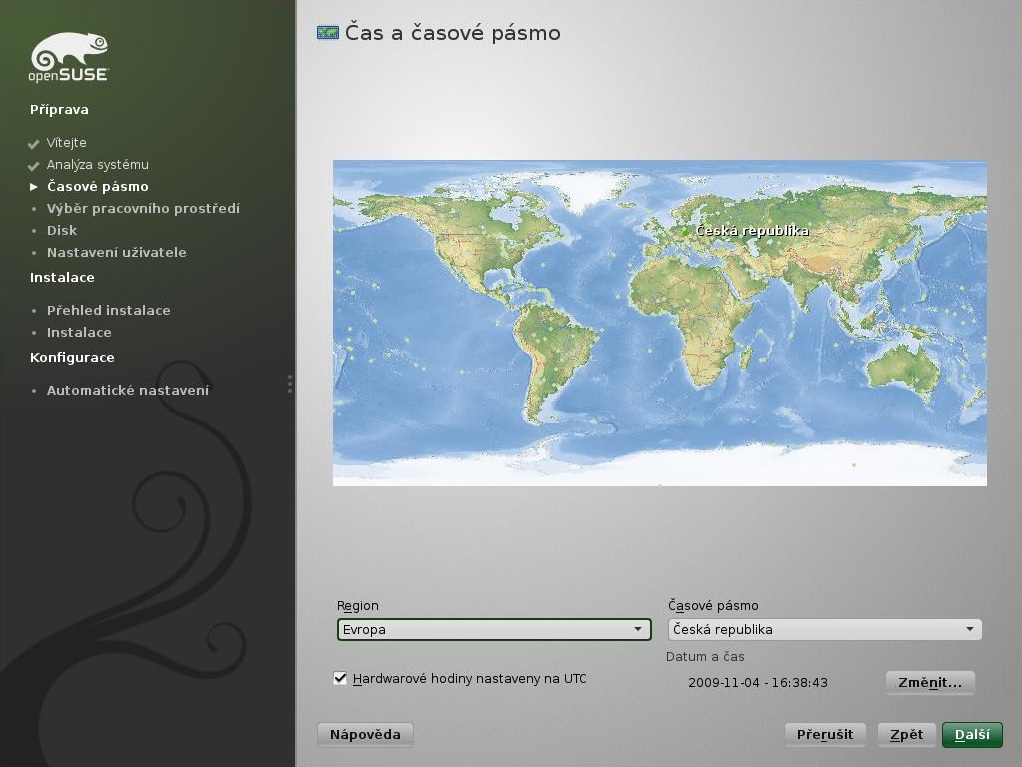
Task: Click the checkmark icon next to Analýza systému
Action: pos(34,166)
